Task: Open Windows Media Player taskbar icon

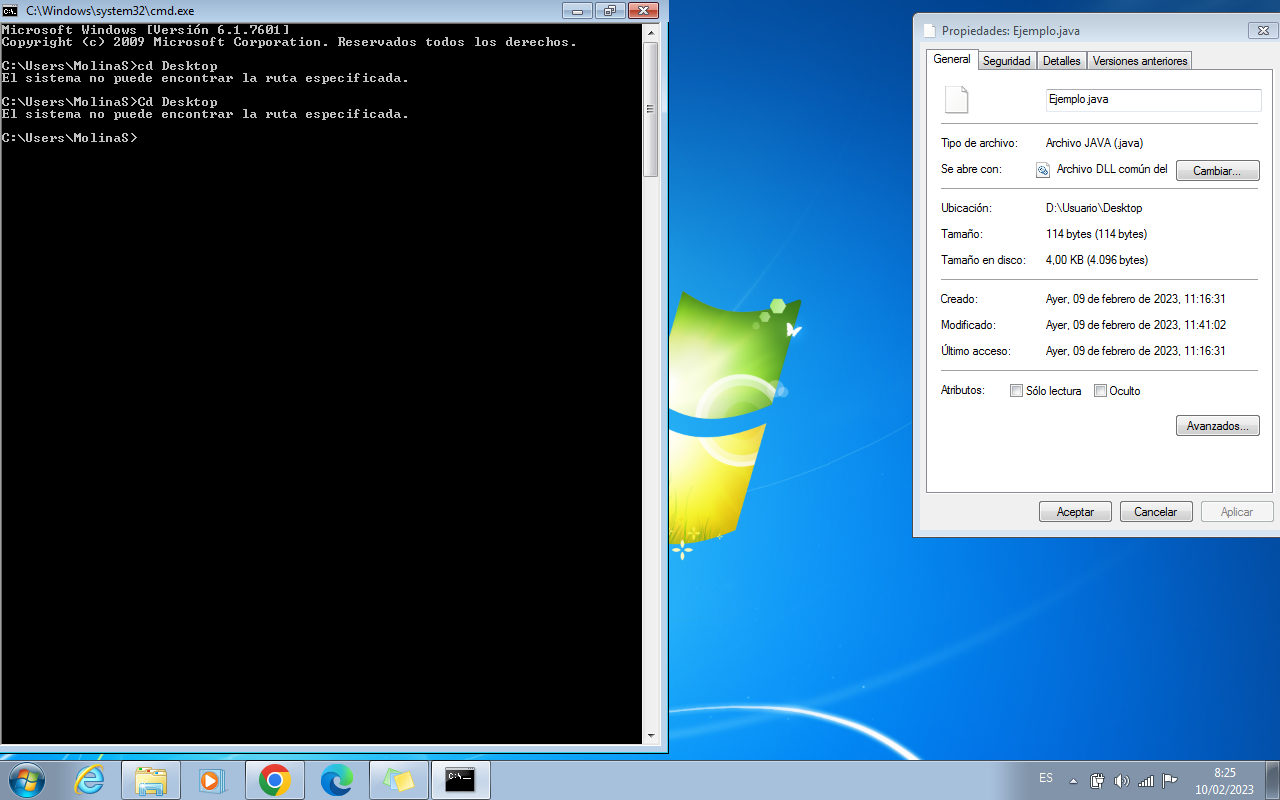Action: point(212,780)
